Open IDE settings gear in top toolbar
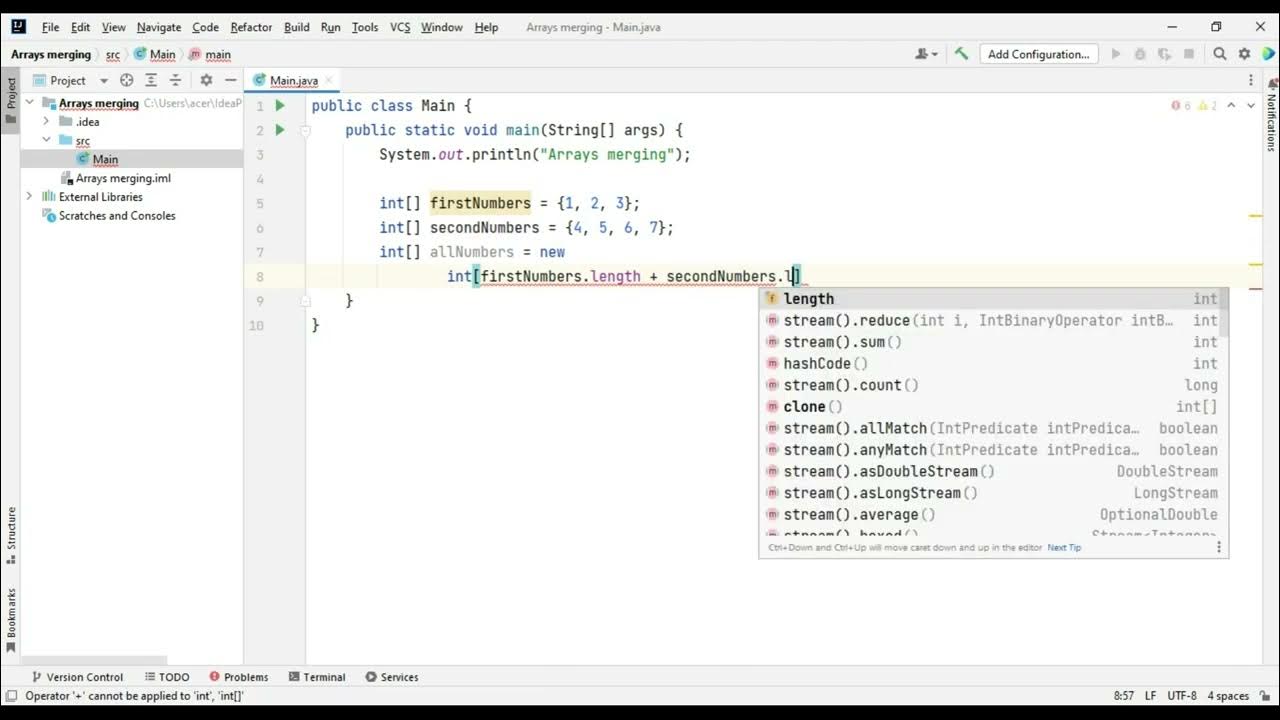 click(1245, 54)
